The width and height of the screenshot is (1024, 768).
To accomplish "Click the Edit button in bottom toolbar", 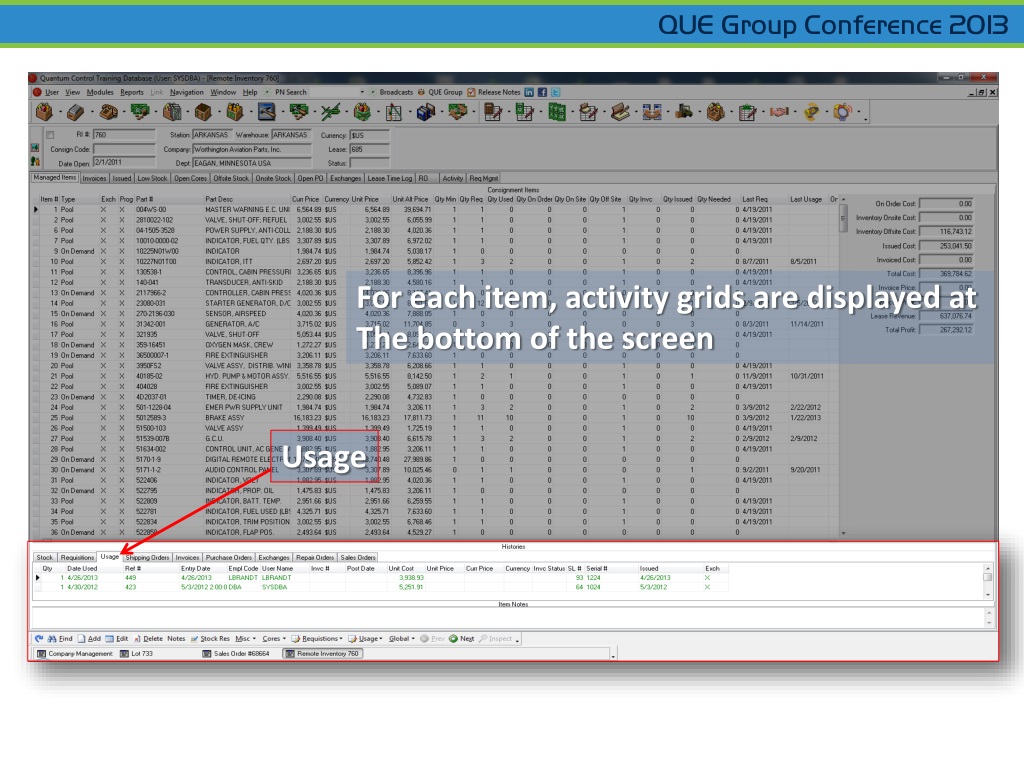I will click(x=117, y=639).
